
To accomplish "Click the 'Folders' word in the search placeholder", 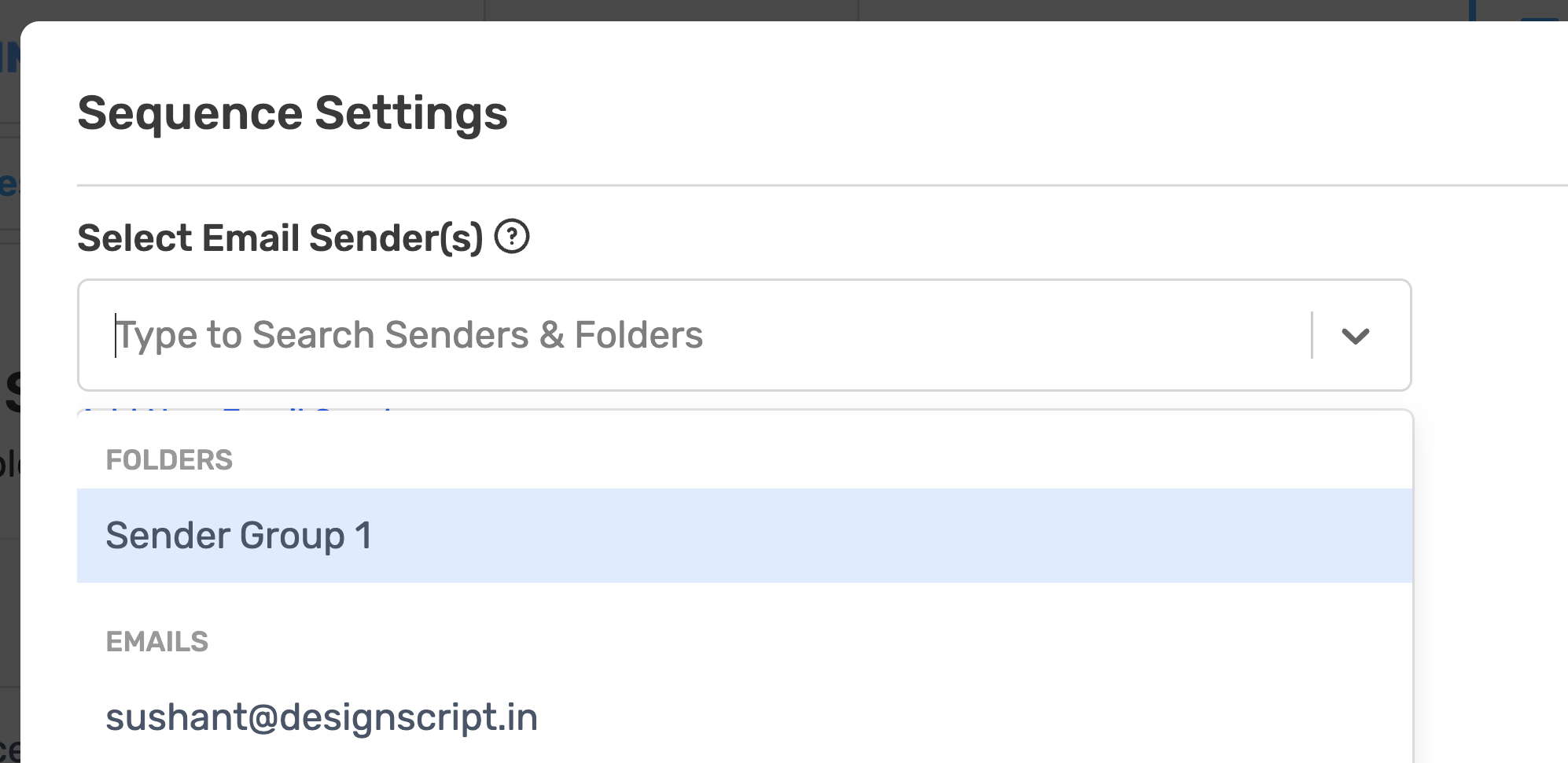I will tap(639, 335).
